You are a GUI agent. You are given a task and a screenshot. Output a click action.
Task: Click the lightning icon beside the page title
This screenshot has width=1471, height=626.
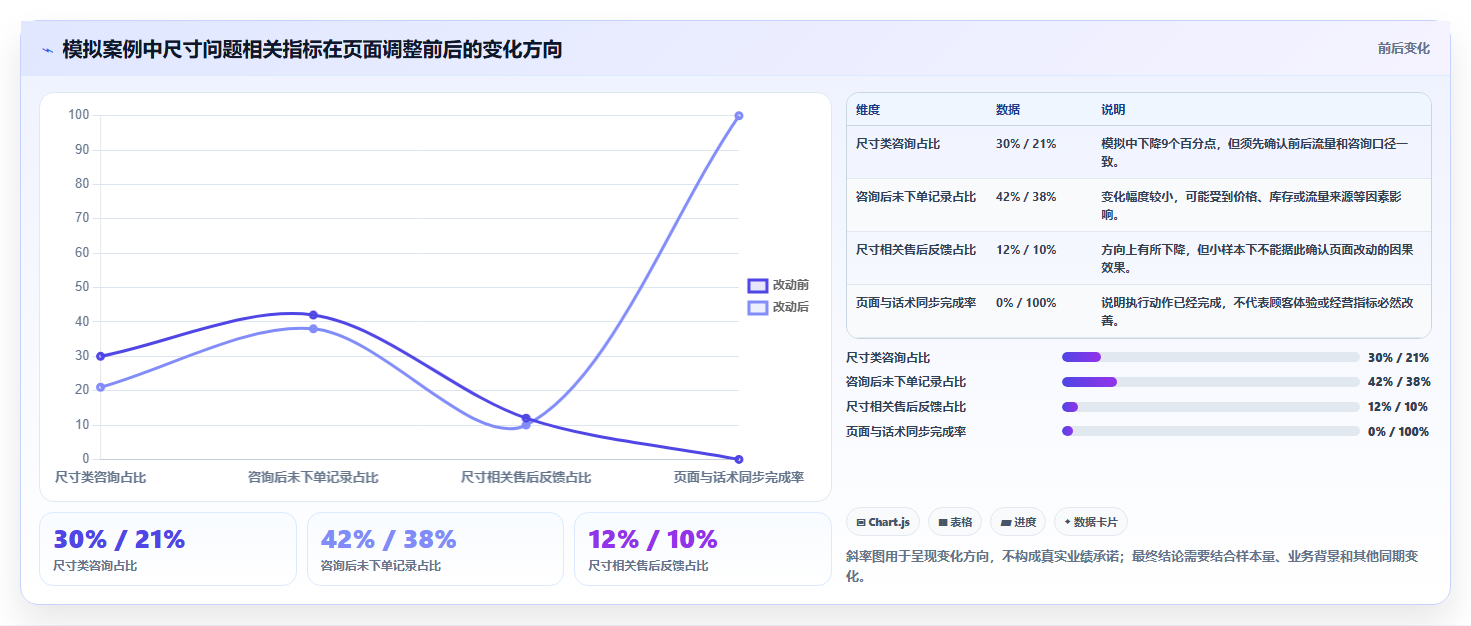coord(47,49)
